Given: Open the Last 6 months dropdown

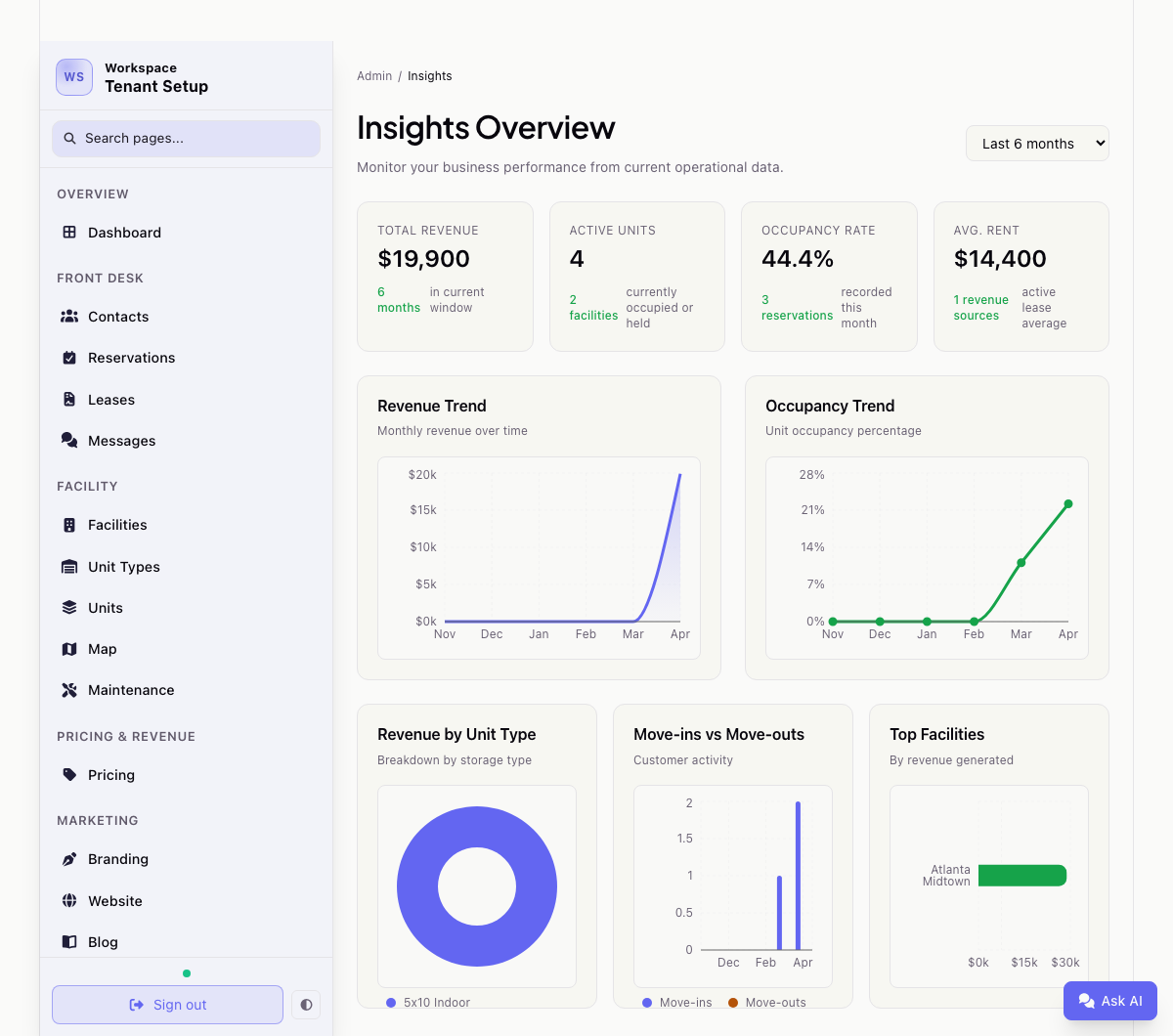Looking at the screenshot, I should (x=1037, y=144).
